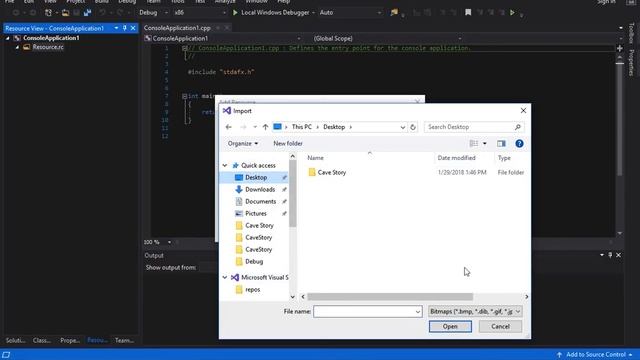640x360 pixels.
Task: Expand ConsoleApplication1 node in Resource View
Action: [x=7, y=38]
